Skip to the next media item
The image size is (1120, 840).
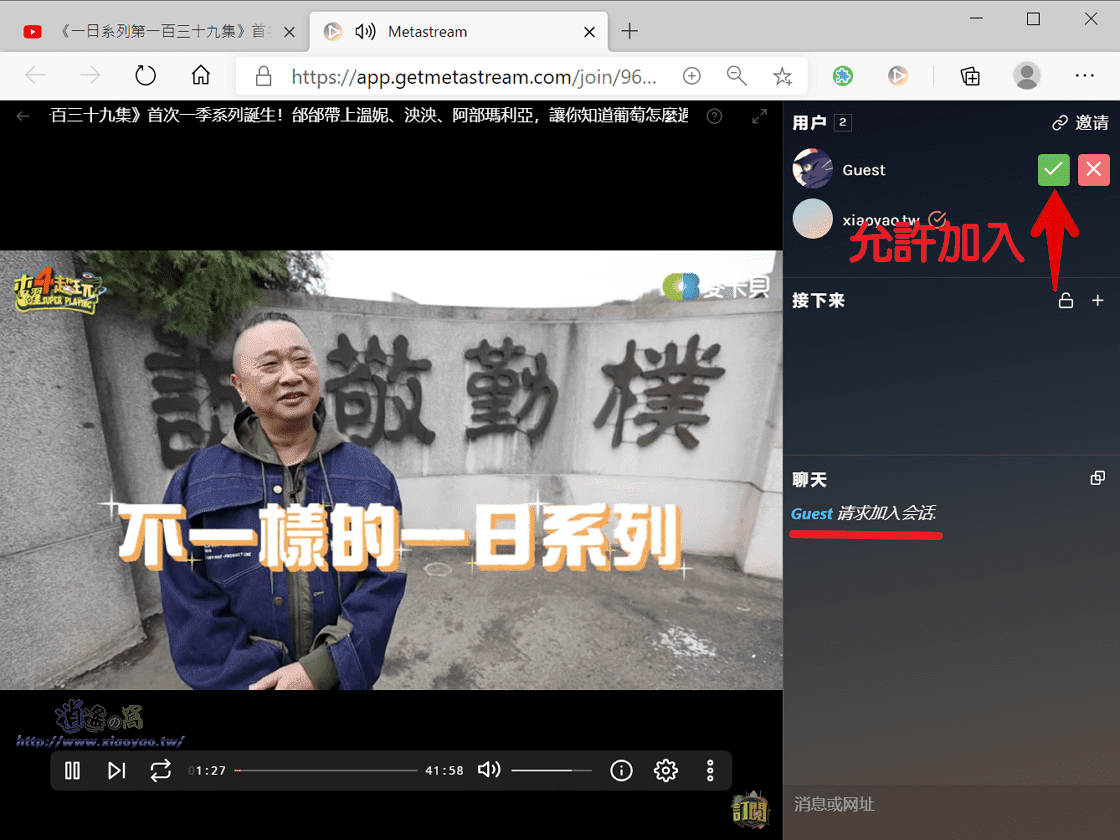[116, 771]
